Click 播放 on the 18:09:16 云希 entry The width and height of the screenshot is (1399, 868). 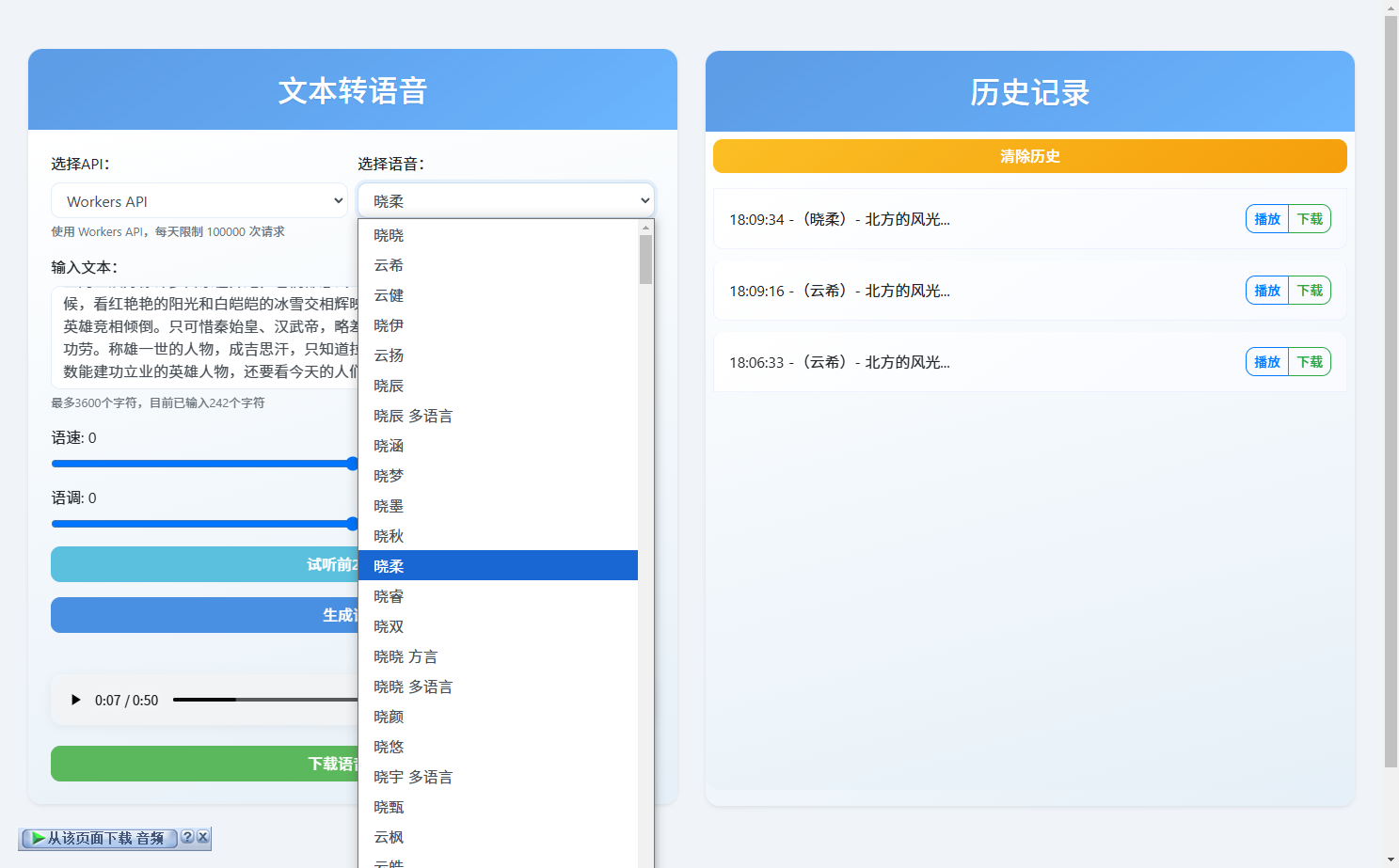tap(1266, 290)
